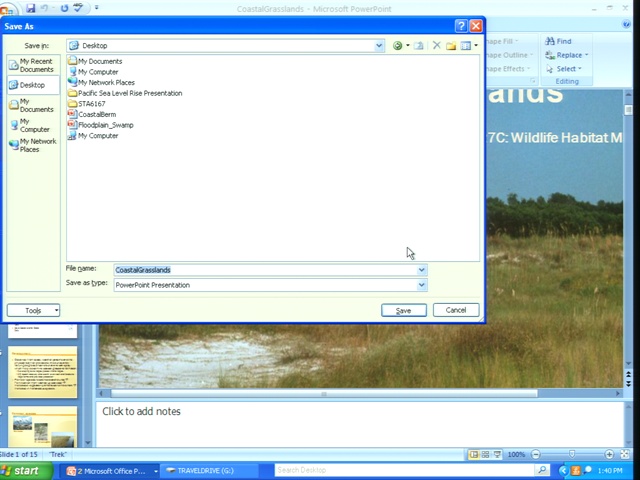The height and width of the screenshot is (480, 640).
Task: Select the STA6167 folder
Action: pos(87,104)
